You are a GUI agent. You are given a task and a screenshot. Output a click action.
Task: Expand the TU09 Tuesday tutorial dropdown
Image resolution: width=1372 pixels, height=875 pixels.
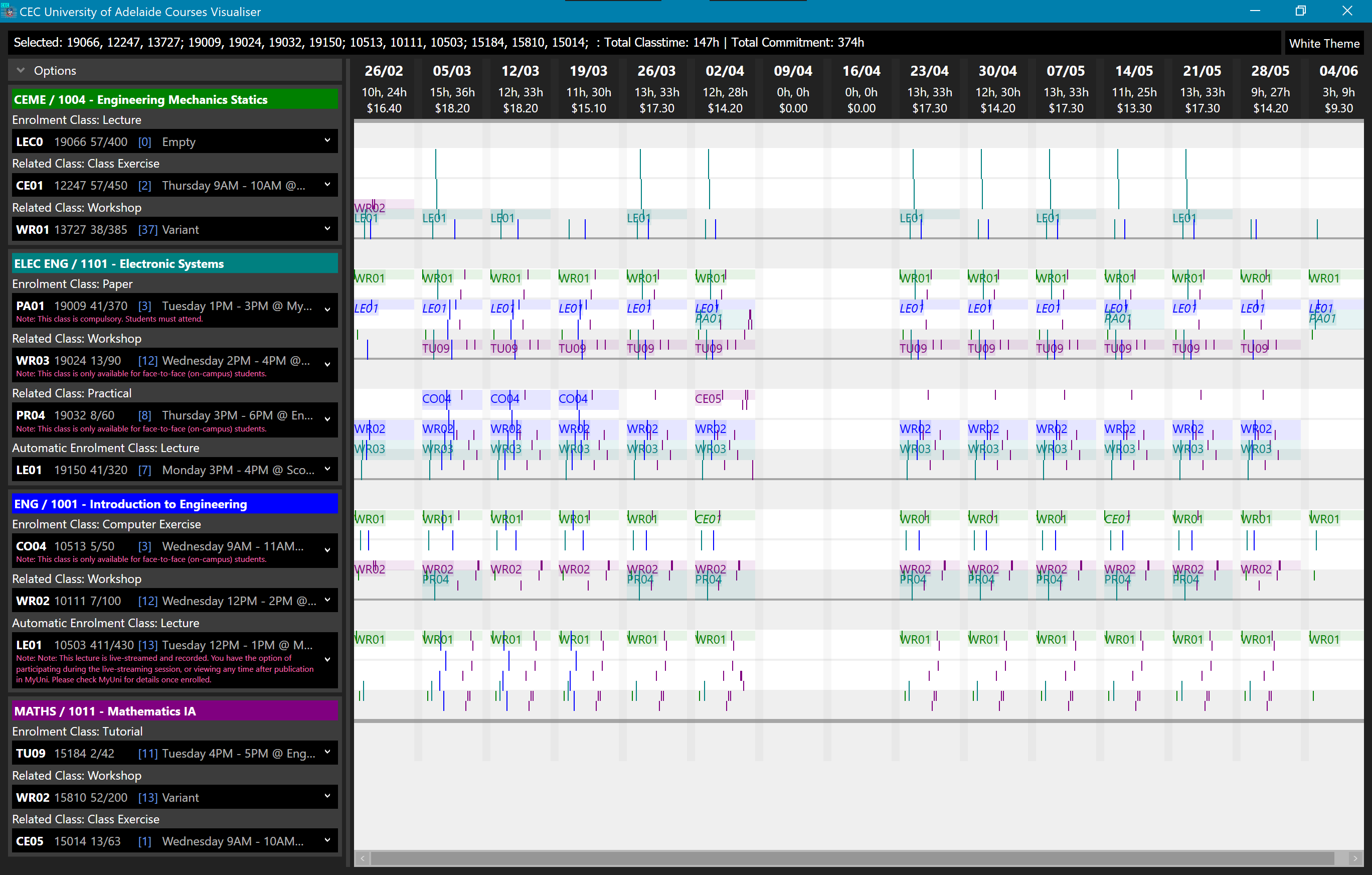point(326,753)
